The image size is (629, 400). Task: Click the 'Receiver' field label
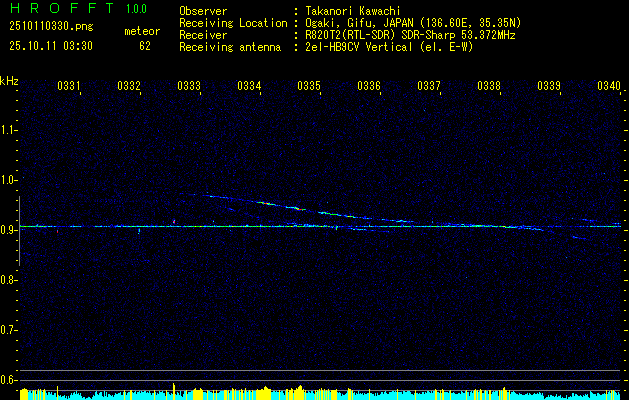[x=203, y=35]
